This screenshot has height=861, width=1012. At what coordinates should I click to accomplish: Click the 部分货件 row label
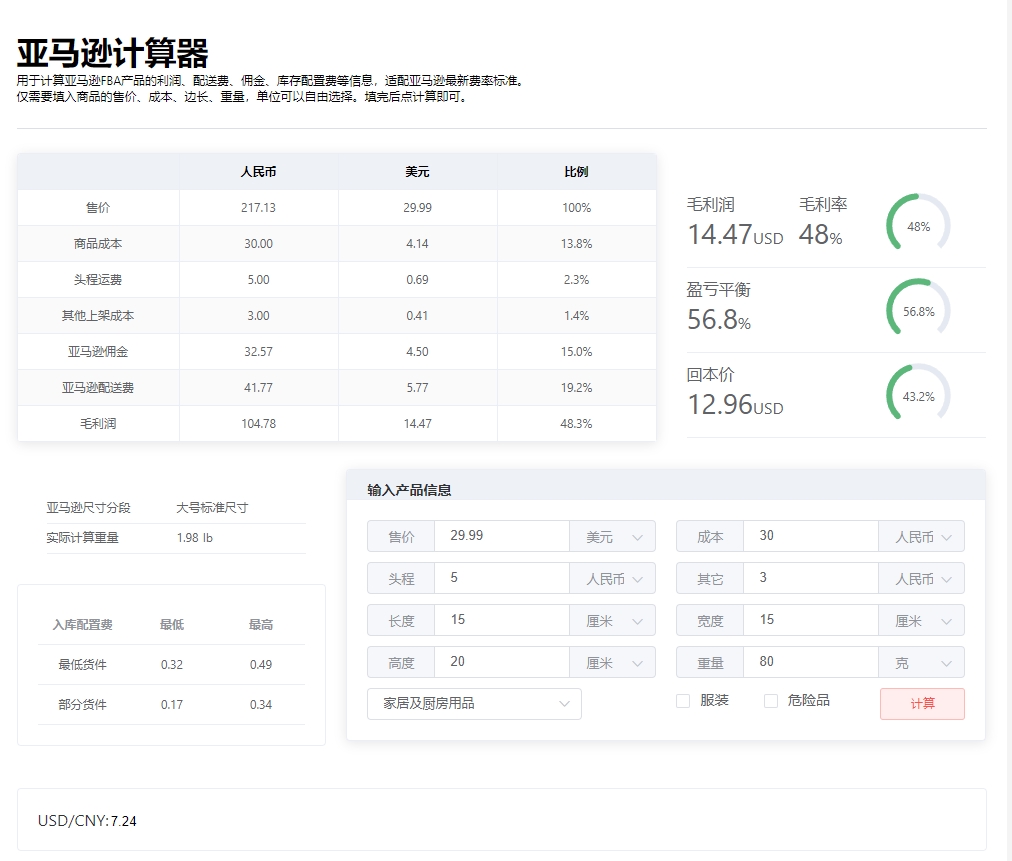[x=83, y=705]
